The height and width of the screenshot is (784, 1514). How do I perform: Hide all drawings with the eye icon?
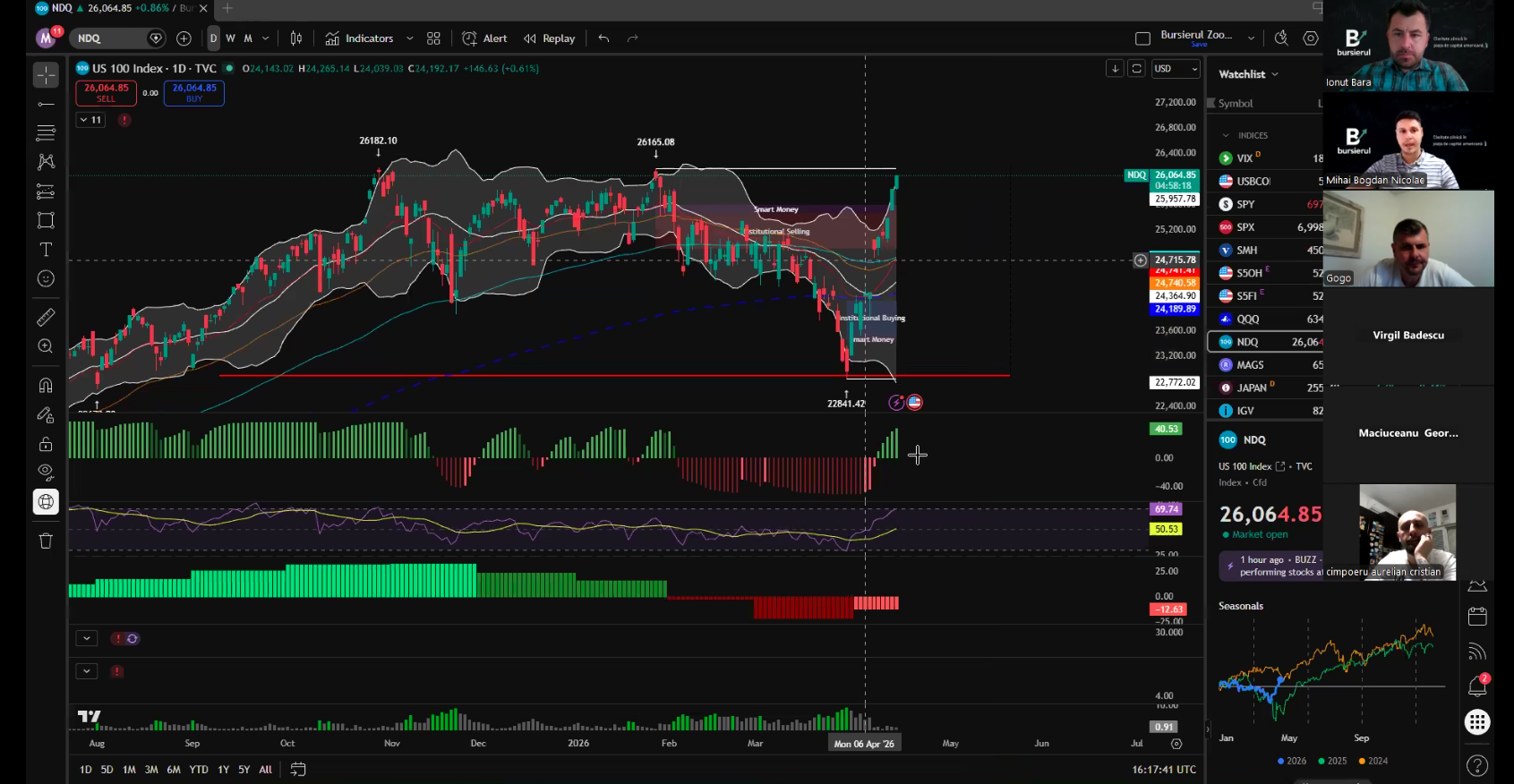tap(46, 473)
